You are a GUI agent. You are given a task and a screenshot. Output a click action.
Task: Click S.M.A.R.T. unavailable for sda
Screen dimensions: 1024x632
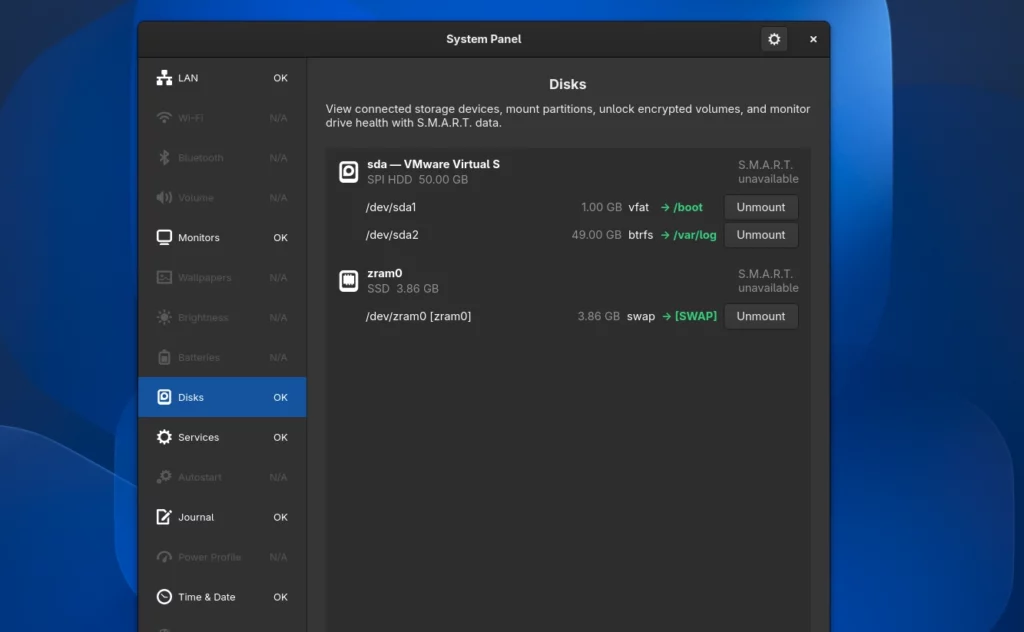[x=768, y=172]
